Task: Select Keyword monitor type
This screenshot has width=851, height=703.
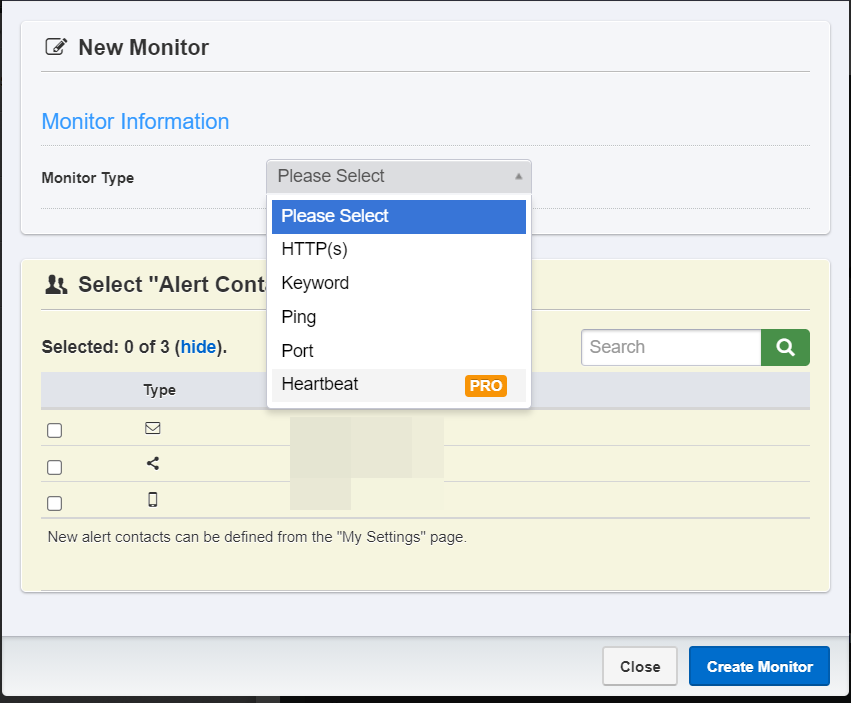Action: (399, 283)
